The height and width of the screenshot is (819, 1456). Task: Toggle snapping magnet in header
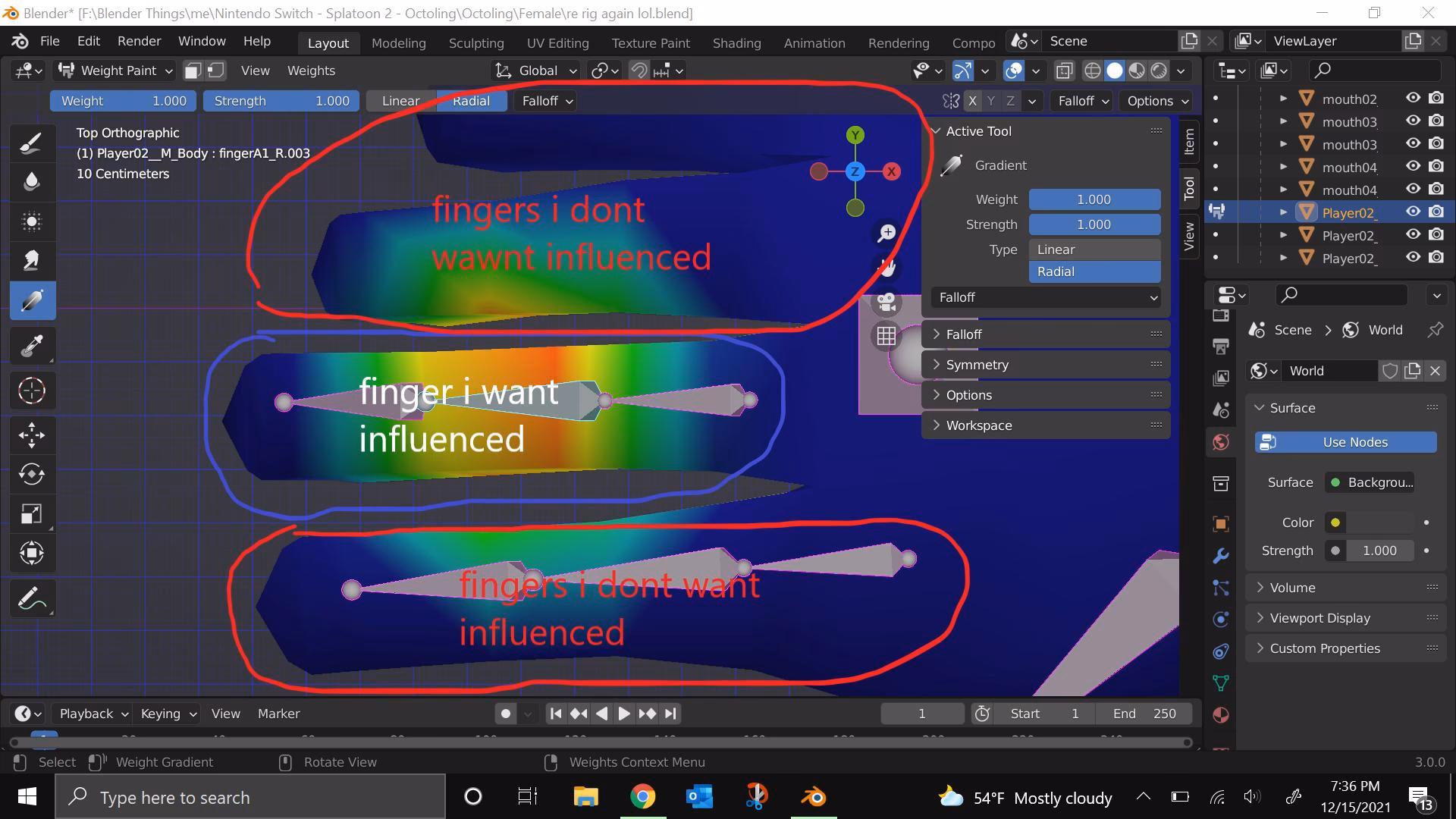(x=639, y=71)
